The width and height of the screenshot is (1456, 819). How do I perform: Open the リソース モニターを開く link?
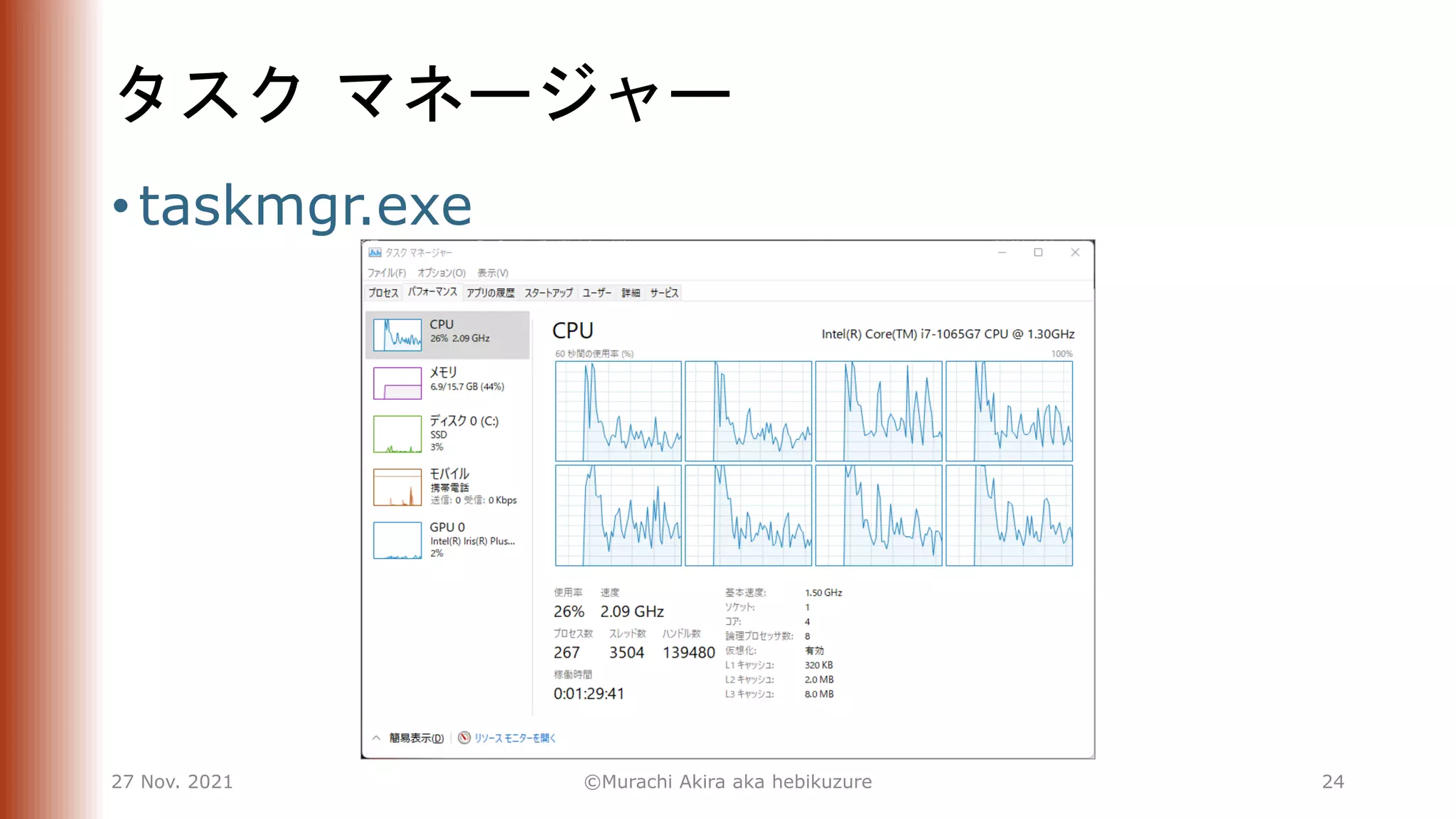click(515, 738)
